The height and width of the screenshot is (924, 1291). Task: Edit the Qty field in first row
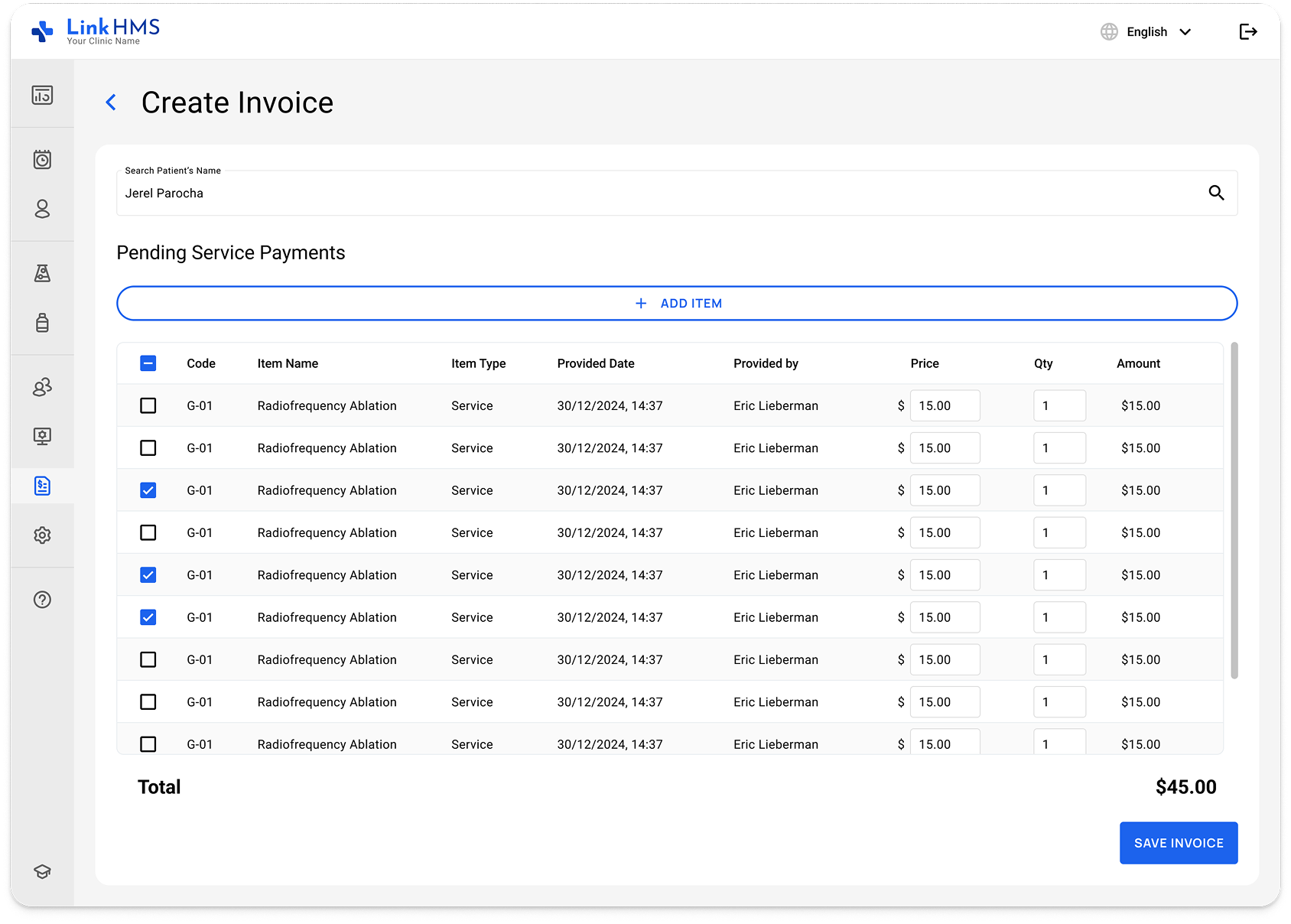point(1059,405)
